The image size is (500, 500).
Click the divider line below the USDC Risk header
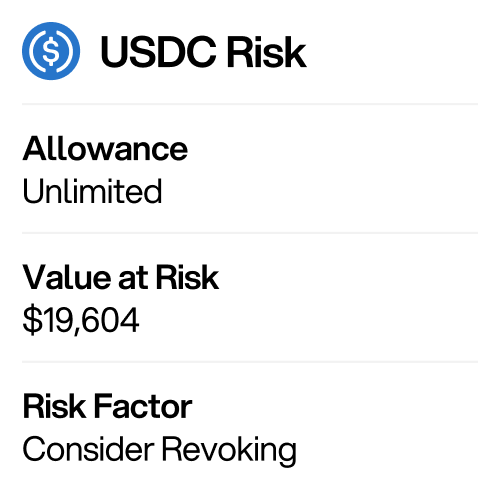[x=250, y=104]
